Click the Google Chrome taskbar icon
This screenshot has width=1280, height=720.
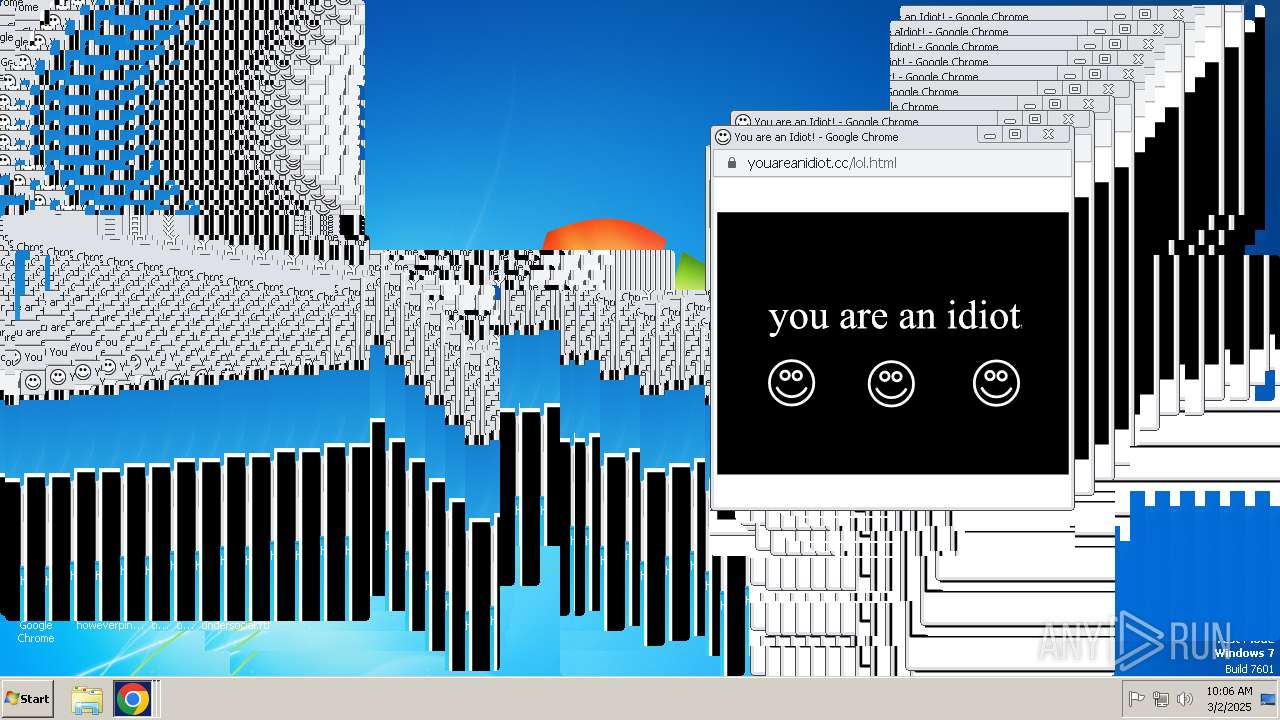[x=132, y=699]
